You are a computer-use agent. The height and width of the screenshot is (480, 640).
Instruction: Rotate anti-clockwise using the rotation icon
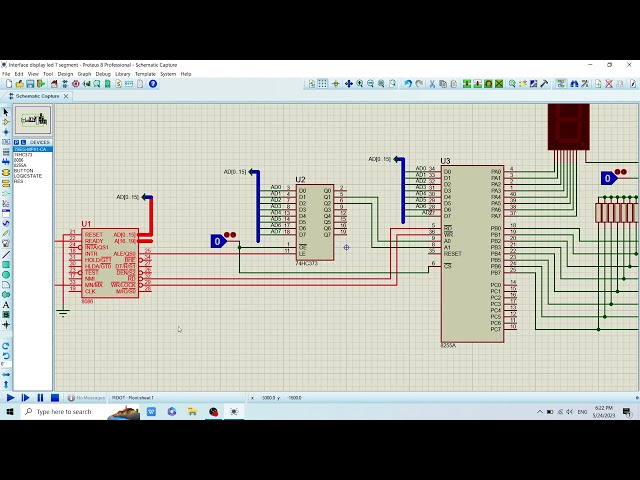[6, 356]
